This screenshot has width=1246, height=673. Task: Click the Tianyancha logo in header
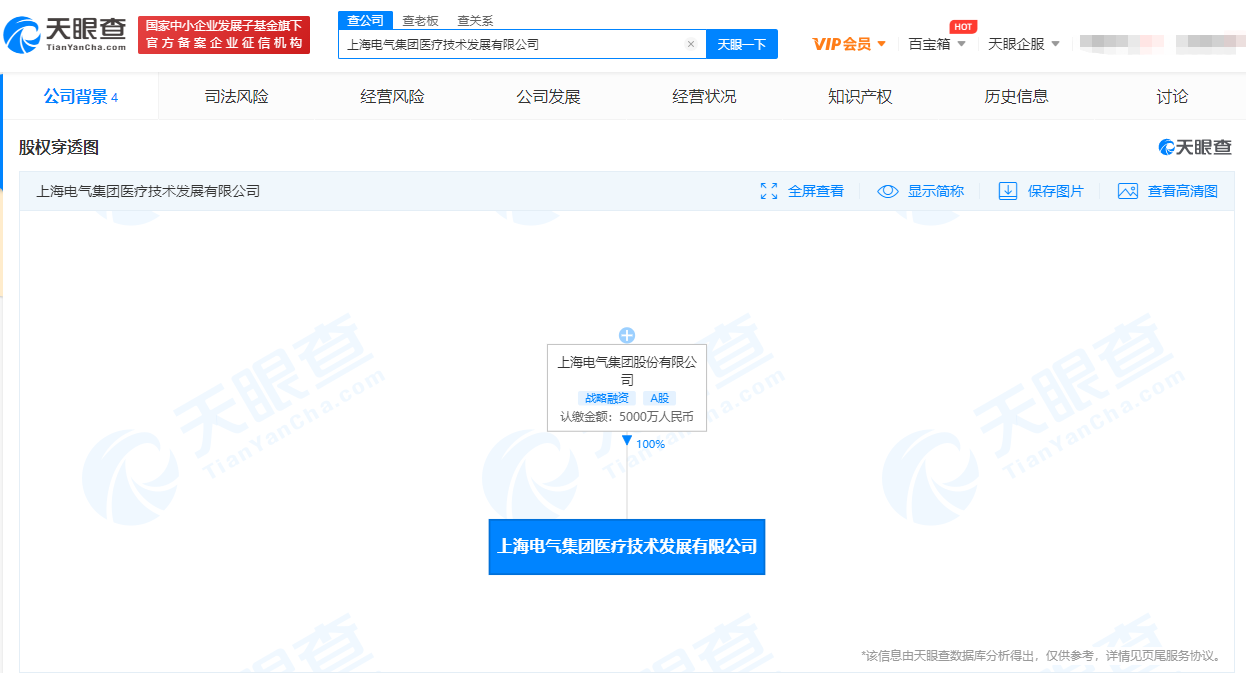[x=66, y=35]
